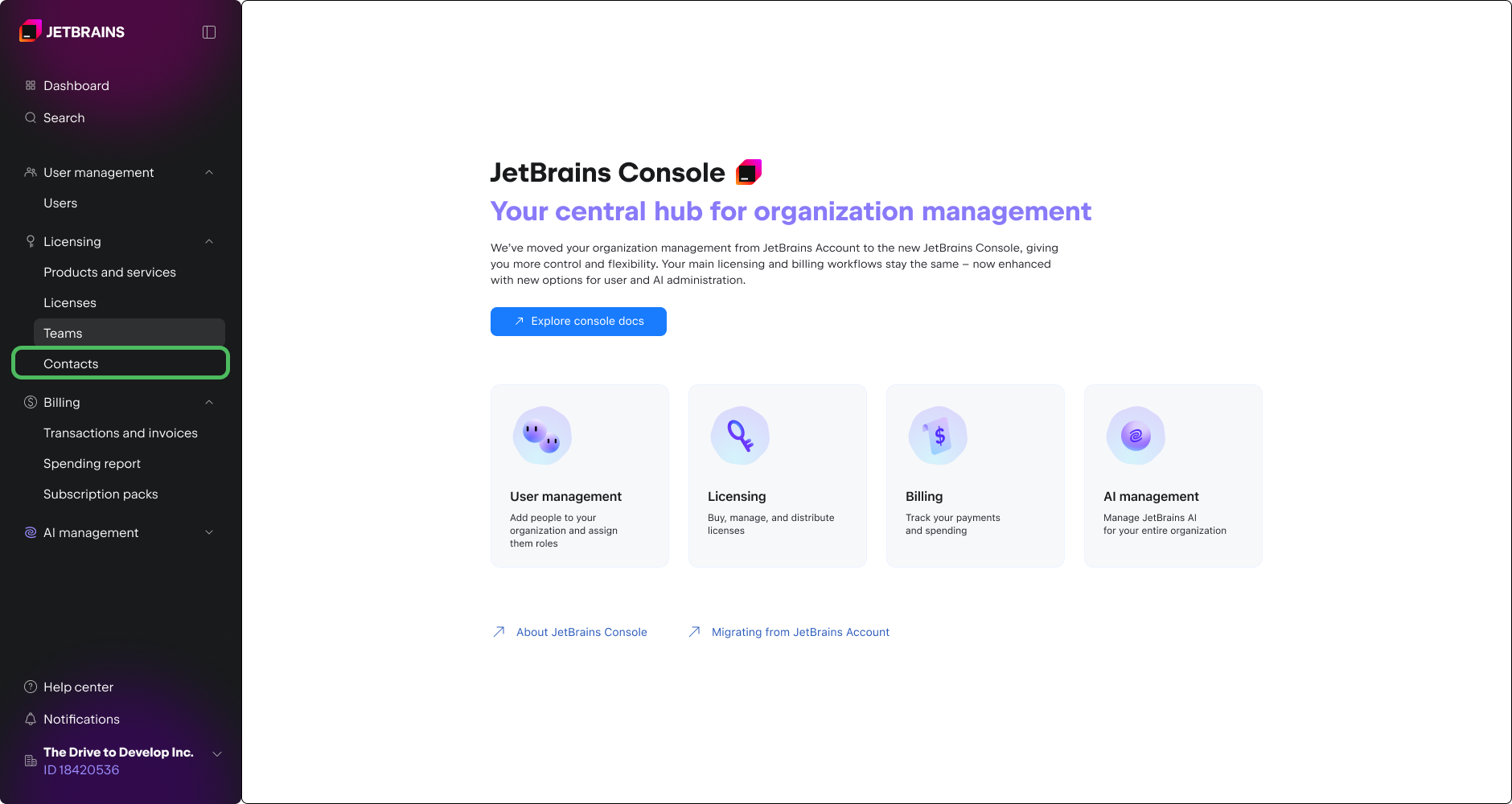Click the Billing dollar card icon

938,436
